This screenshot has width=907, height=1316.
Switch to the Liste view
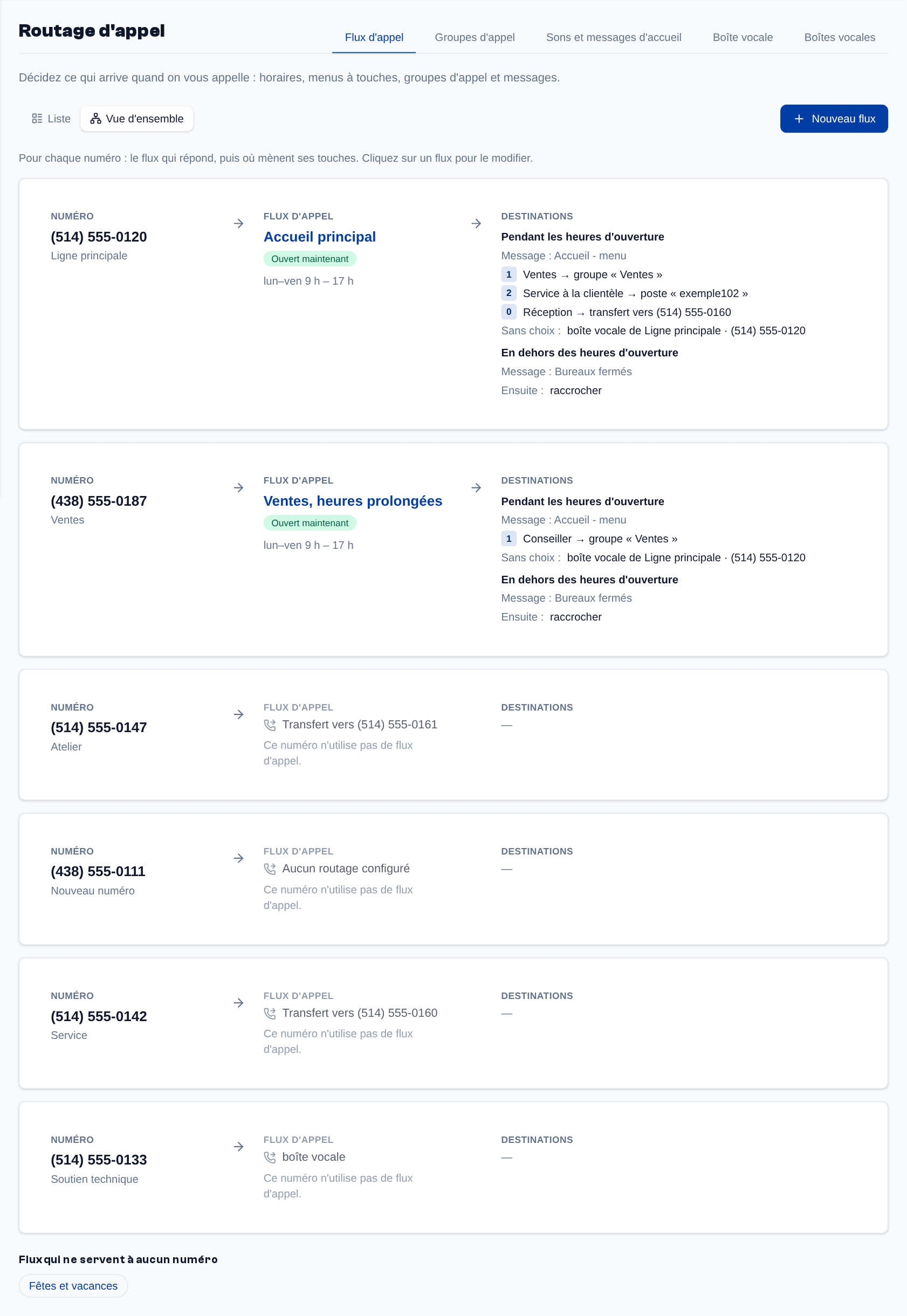click(51, 119)
